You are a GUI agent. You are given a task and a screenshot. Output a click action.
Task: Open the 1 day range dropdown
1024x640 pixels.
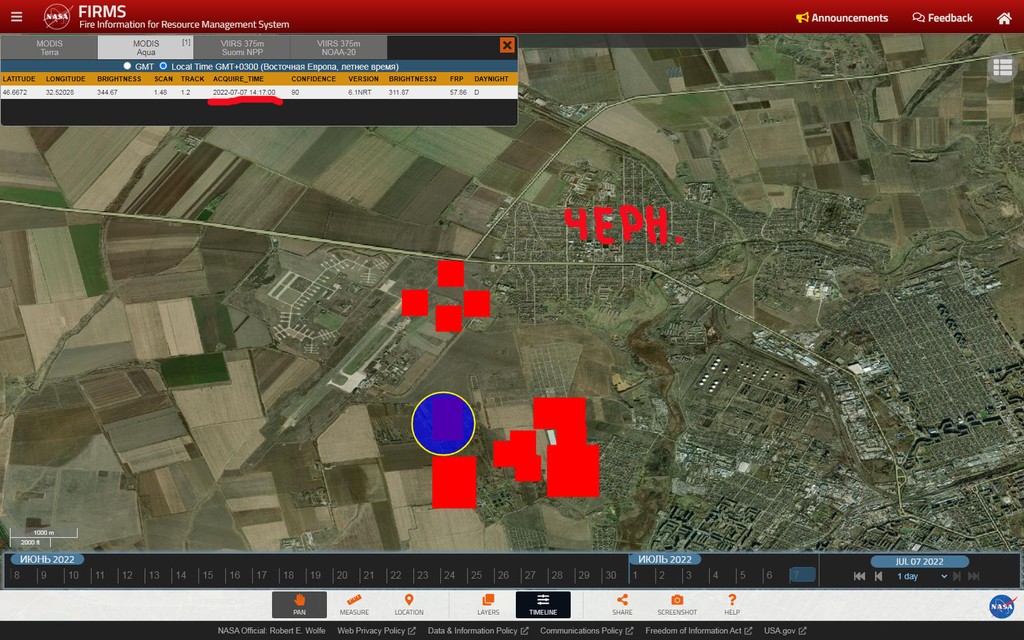click(x=921, y=576)
